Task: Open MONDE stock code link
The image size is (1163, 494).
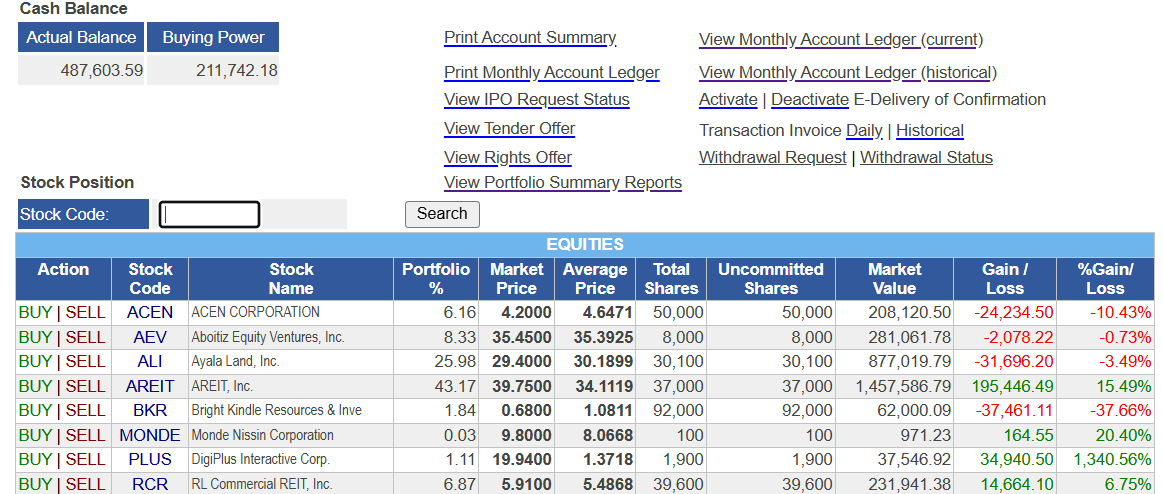Action: point(150,435)
